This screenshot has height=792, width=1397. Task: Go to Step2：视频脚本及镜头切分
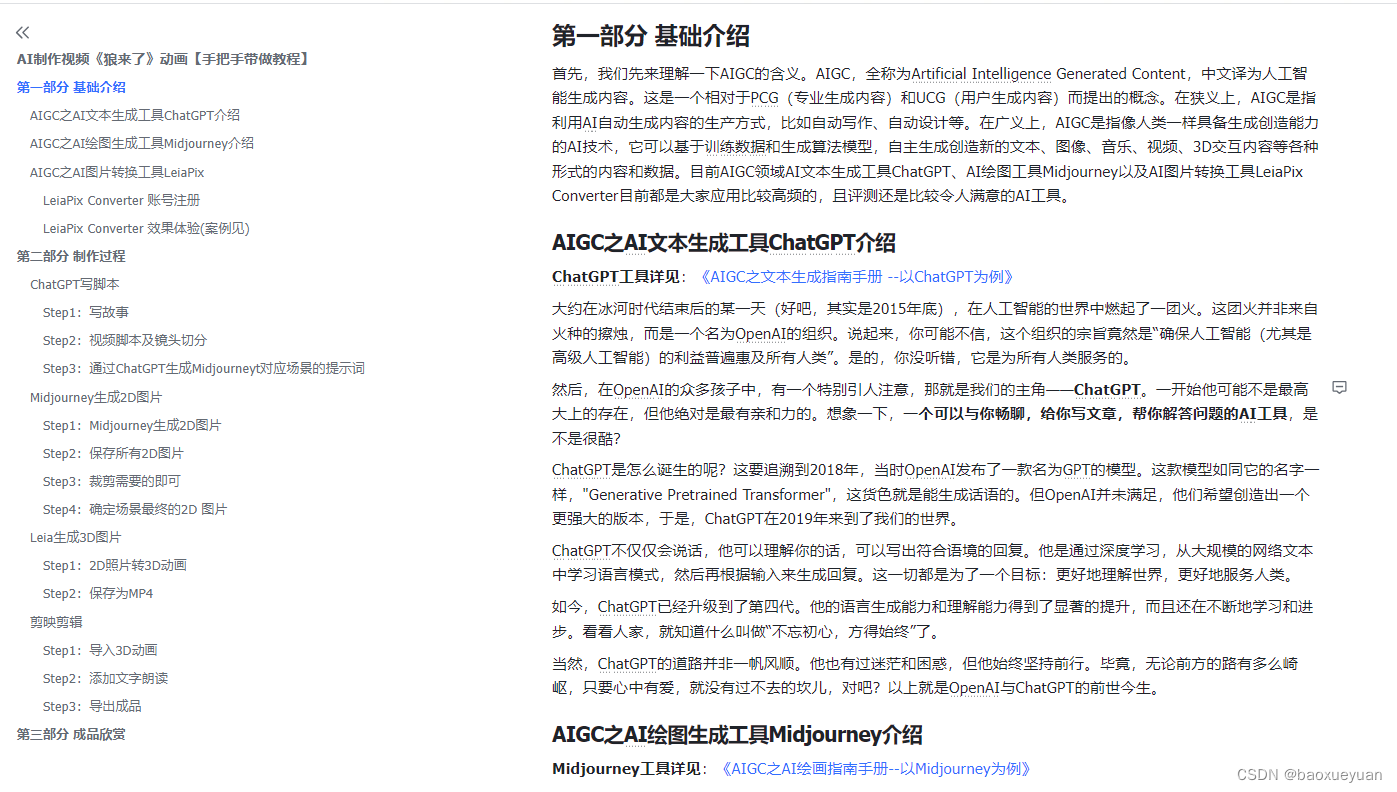click(x=125, y=340)
